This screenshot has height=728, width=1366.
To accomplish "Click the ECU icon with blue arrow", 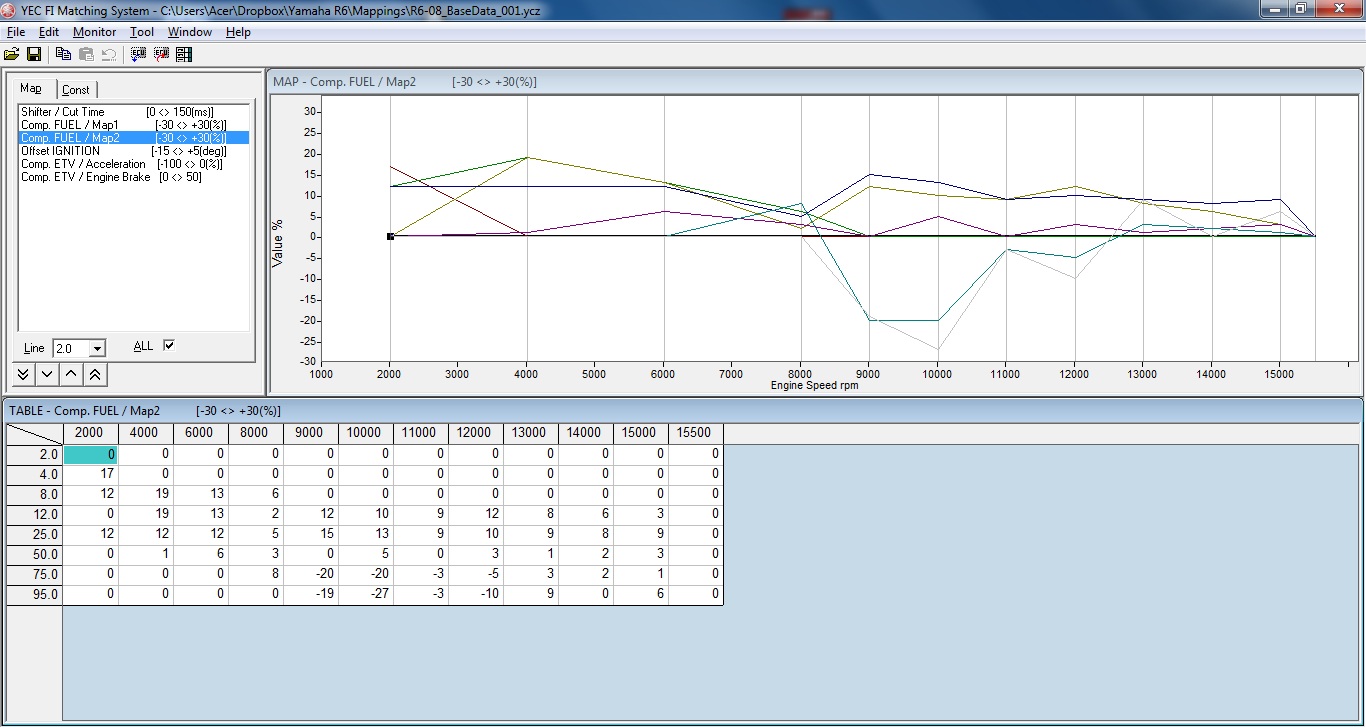I will 138,54.
